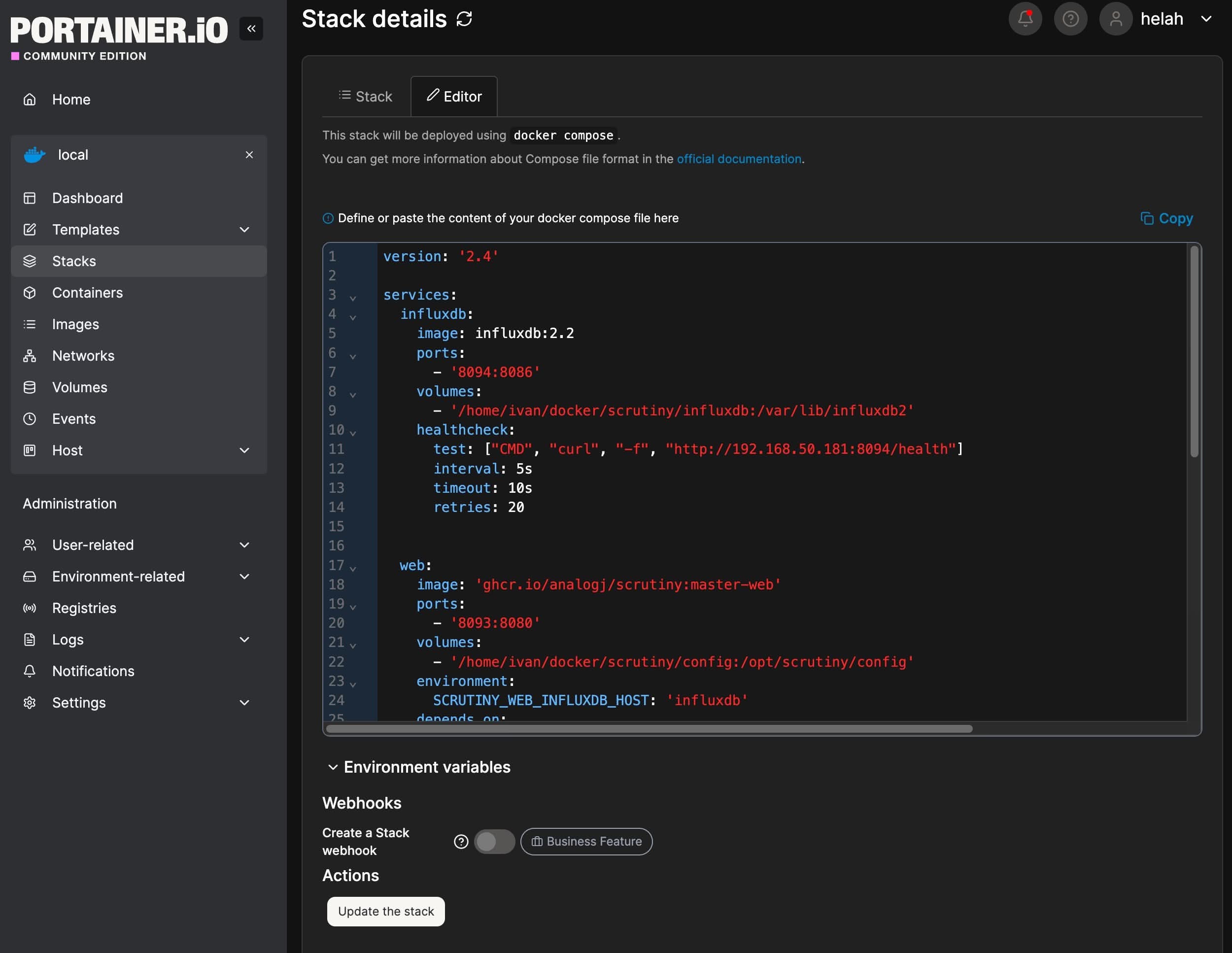Open the notifications bell icon
This screenshot has width=1232, height=953.
[x=1025, y=19]
